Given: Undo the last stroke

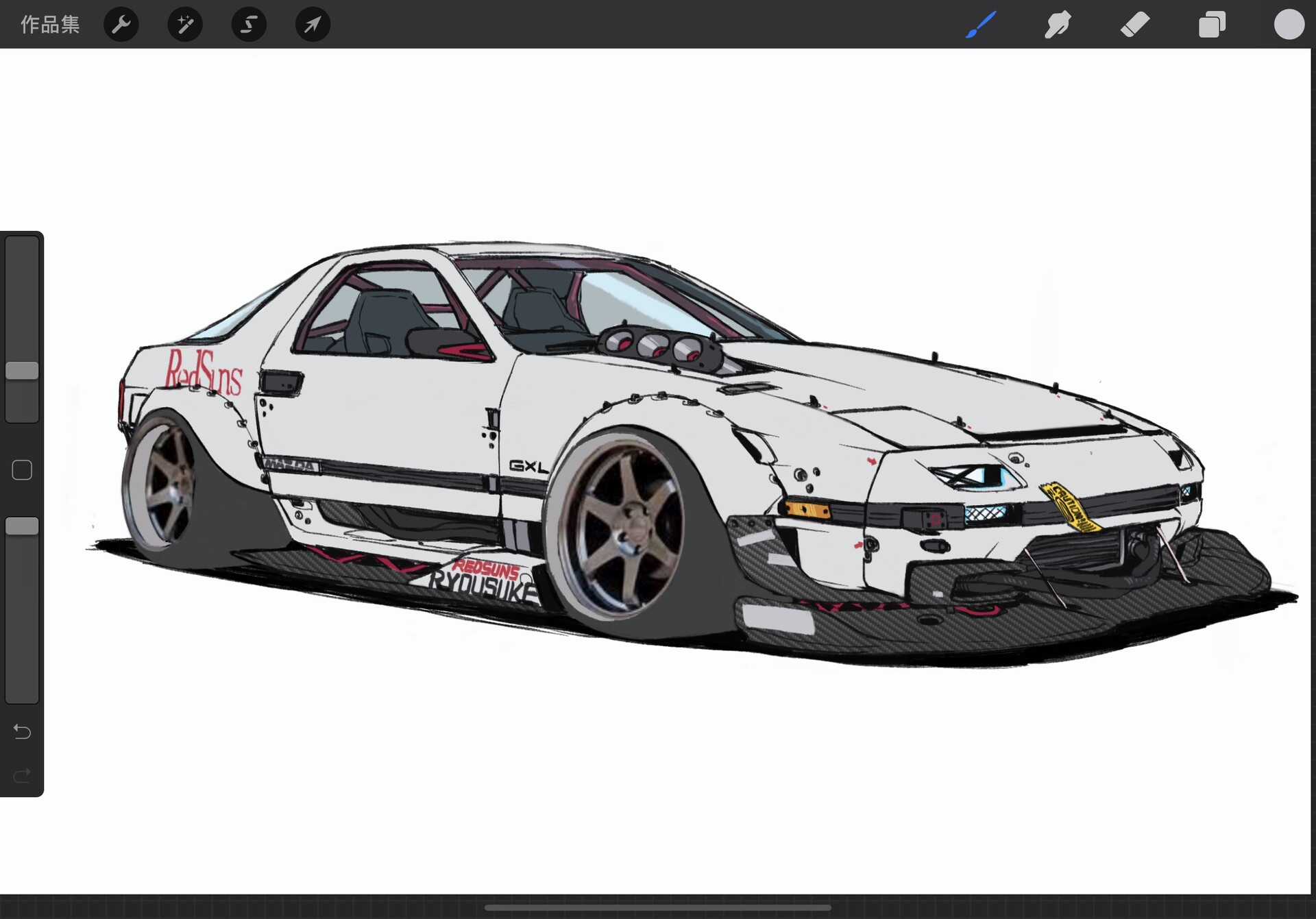Looking at the screenshot, I should (22, 731).
